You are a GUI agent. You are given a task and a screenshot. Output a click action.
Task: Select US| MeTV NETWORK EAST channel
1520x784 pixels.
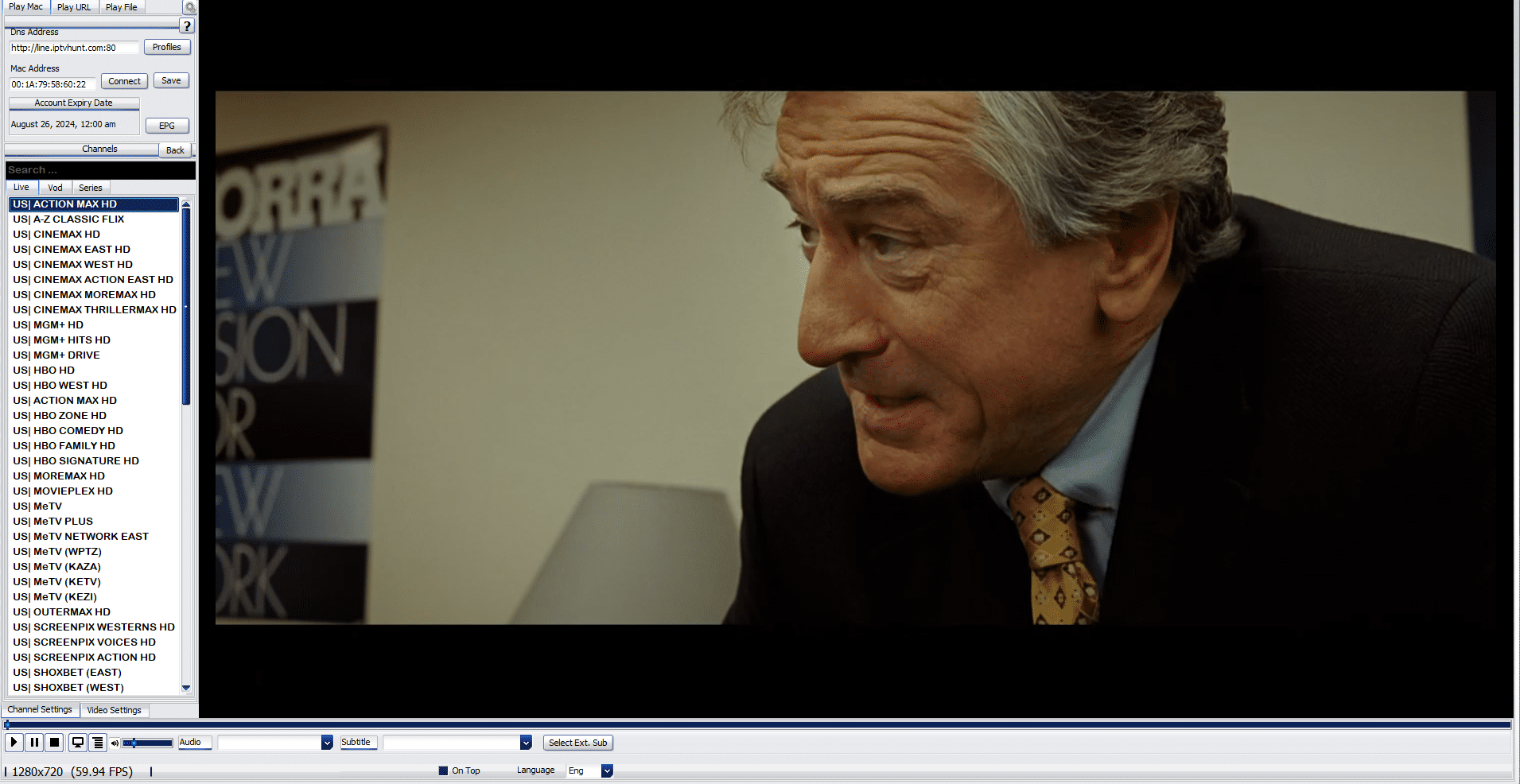(94, 537)
